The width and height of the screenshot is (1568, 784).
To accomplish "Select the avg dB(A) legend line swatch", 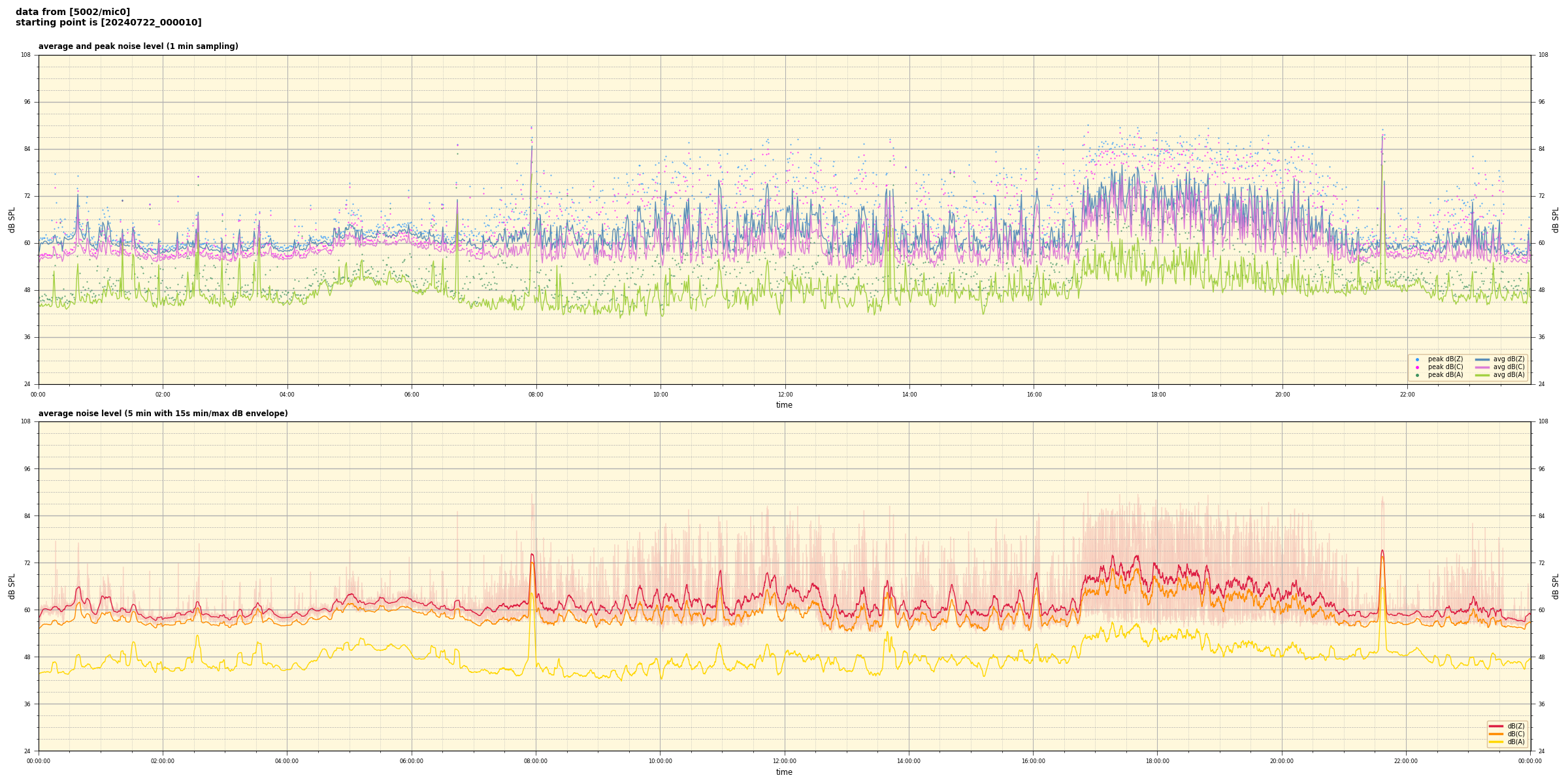I will tap(1482, 375).
